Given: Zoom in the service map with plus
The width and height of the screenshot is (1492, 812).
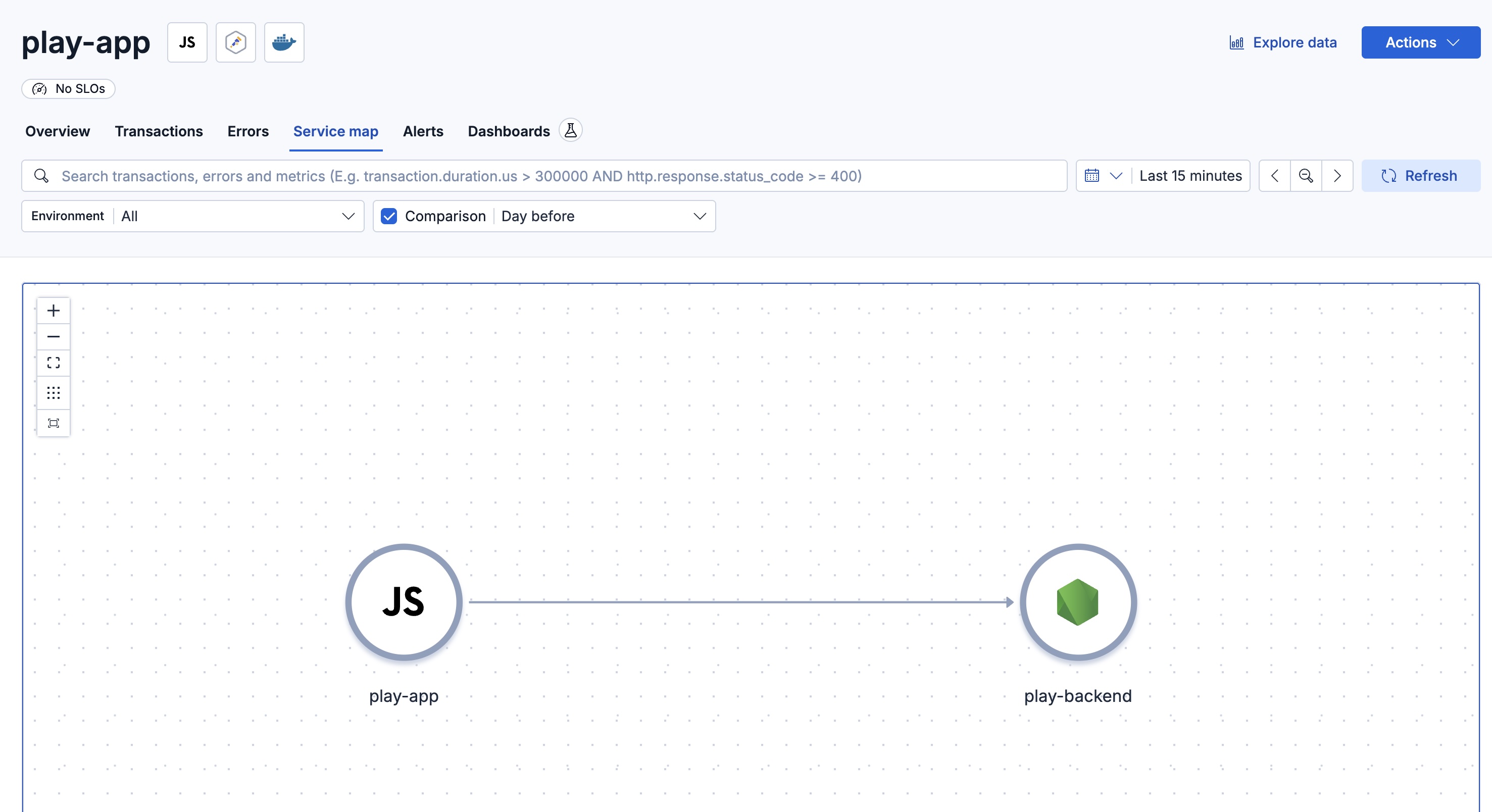Looking at the screenshot, I should pos(54,311).
